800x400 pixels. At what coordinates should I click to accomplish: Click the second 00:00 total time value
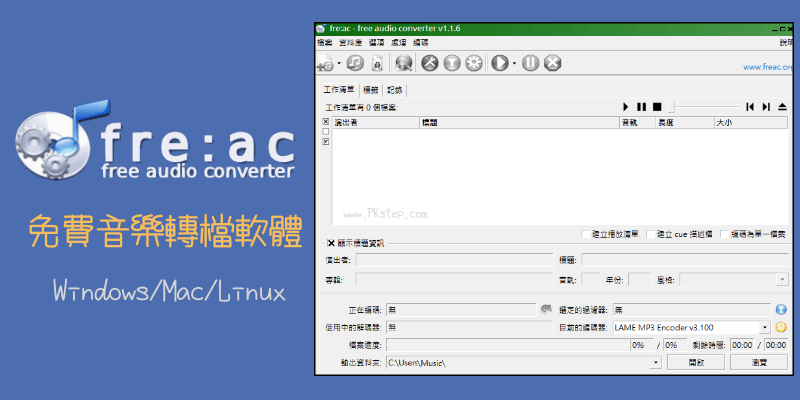(776, 345)
